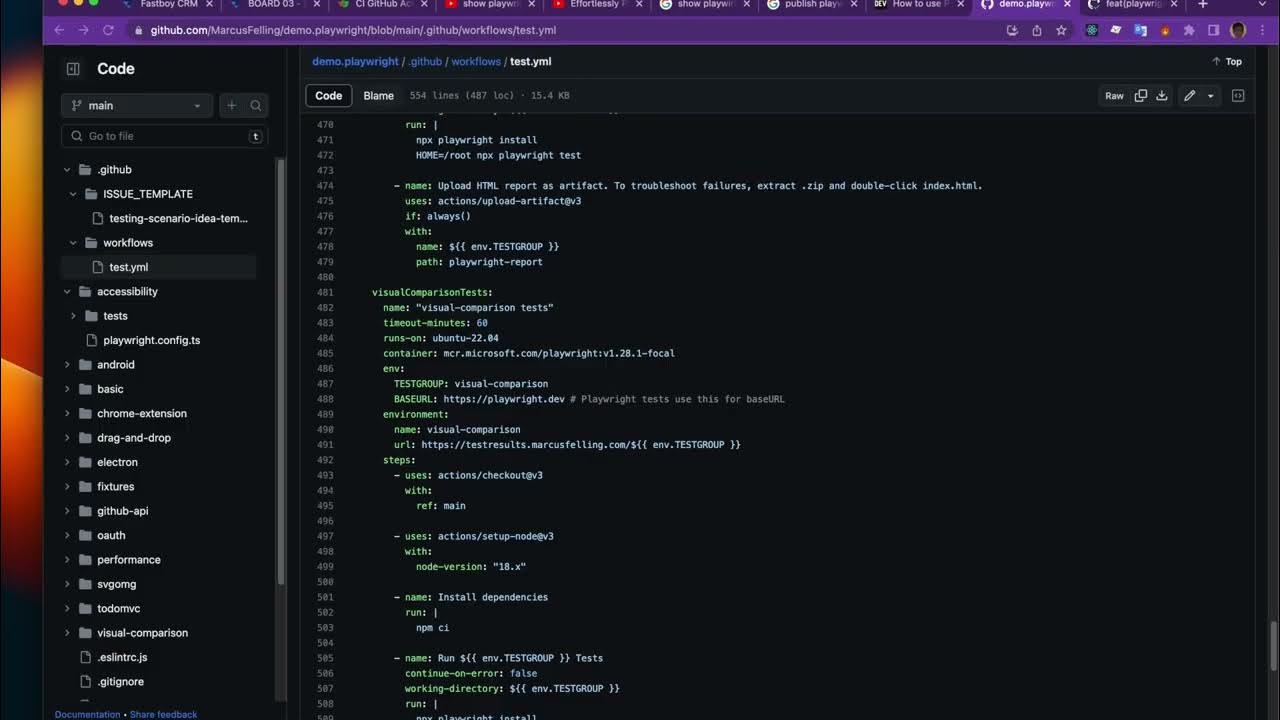The width and height of the screenshot is (1280, 720).
Task: Collapse the accessibility folder chevron
Action: click(67, 292)
